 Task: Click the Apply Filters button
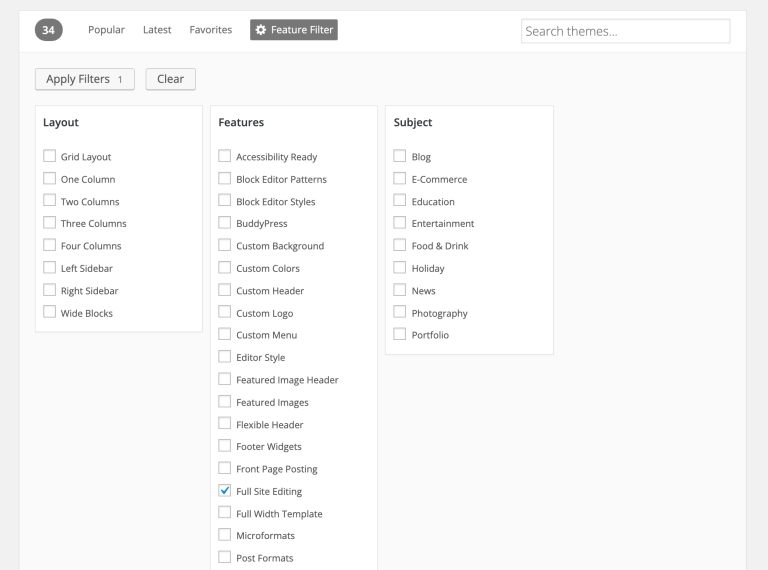[x=85, y=79]
